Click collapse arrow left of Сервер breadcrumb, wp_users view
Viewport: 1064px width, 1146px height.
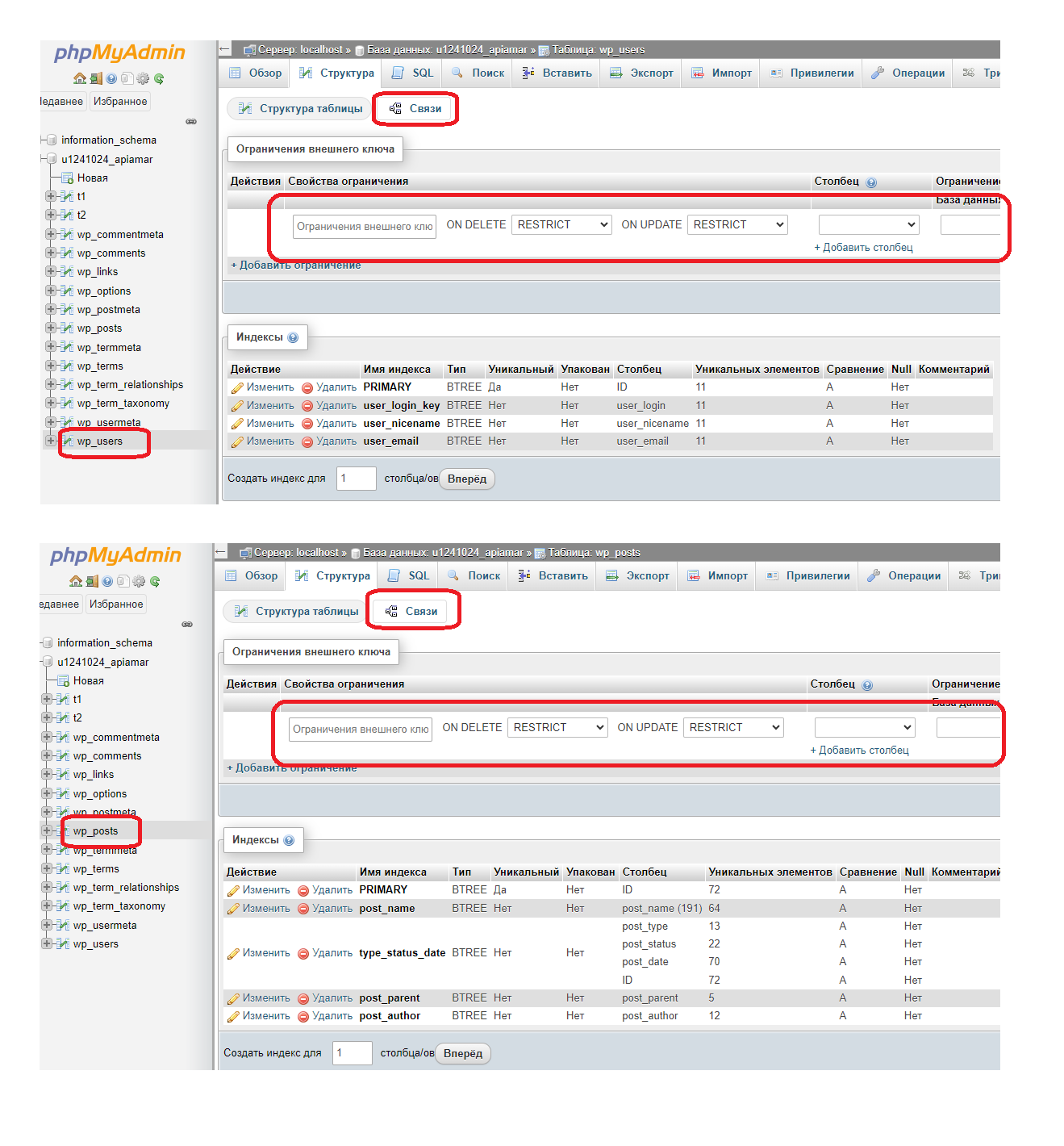coord(224,49)
